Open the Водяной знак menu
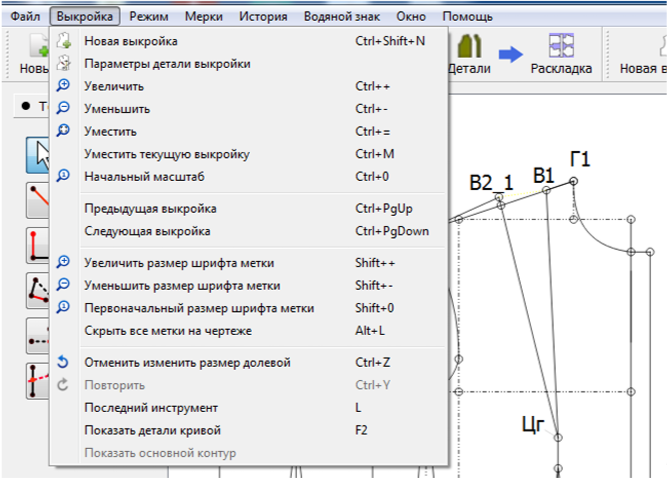The image size is (667, 480). coord(342,17)
